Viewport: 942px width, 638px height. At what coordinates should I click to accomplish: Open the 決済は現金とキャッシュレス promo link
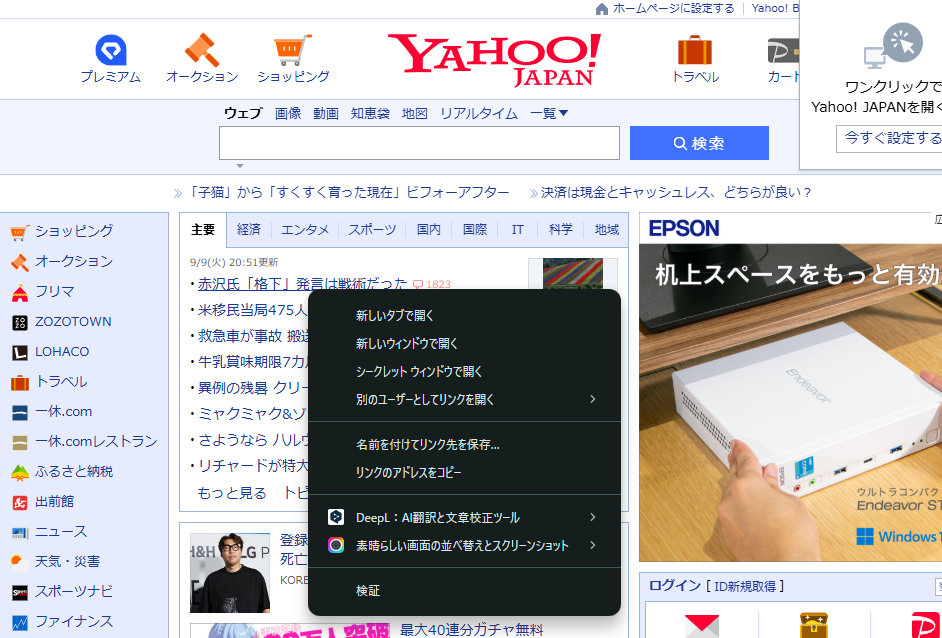(676, 193)
